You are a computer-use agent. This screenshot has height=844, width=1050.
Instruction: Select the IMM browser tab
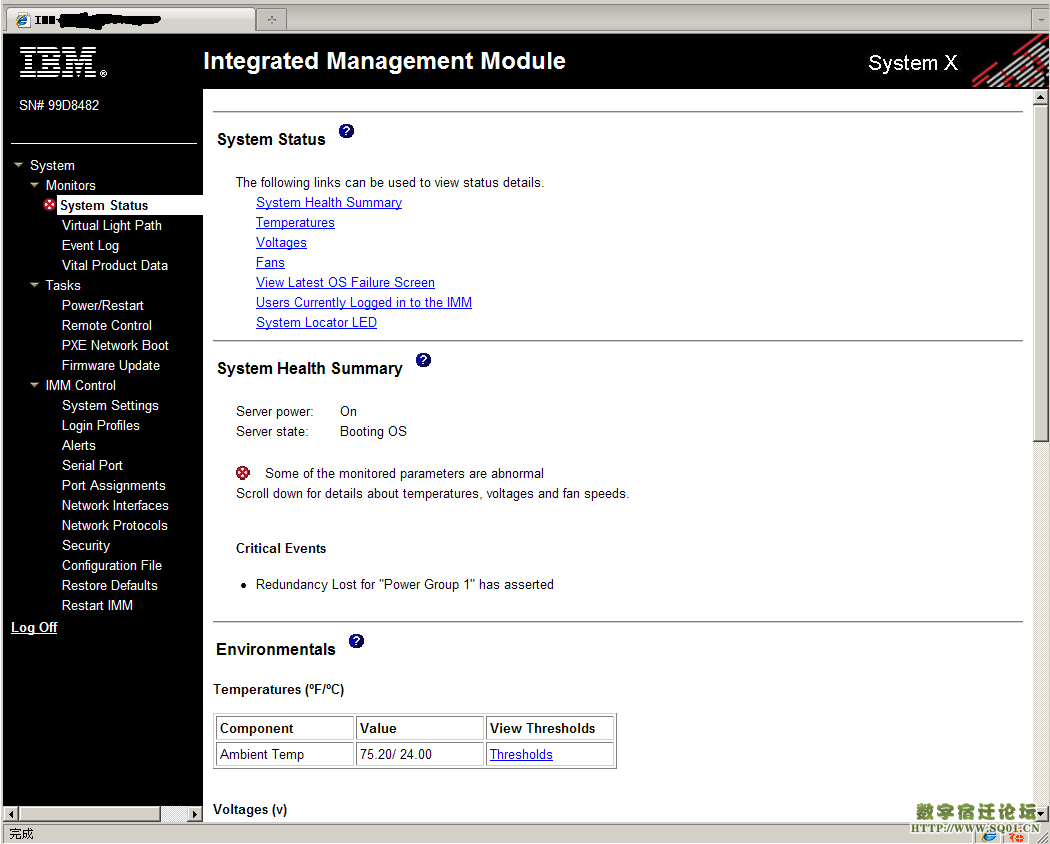tap(131, 20)
